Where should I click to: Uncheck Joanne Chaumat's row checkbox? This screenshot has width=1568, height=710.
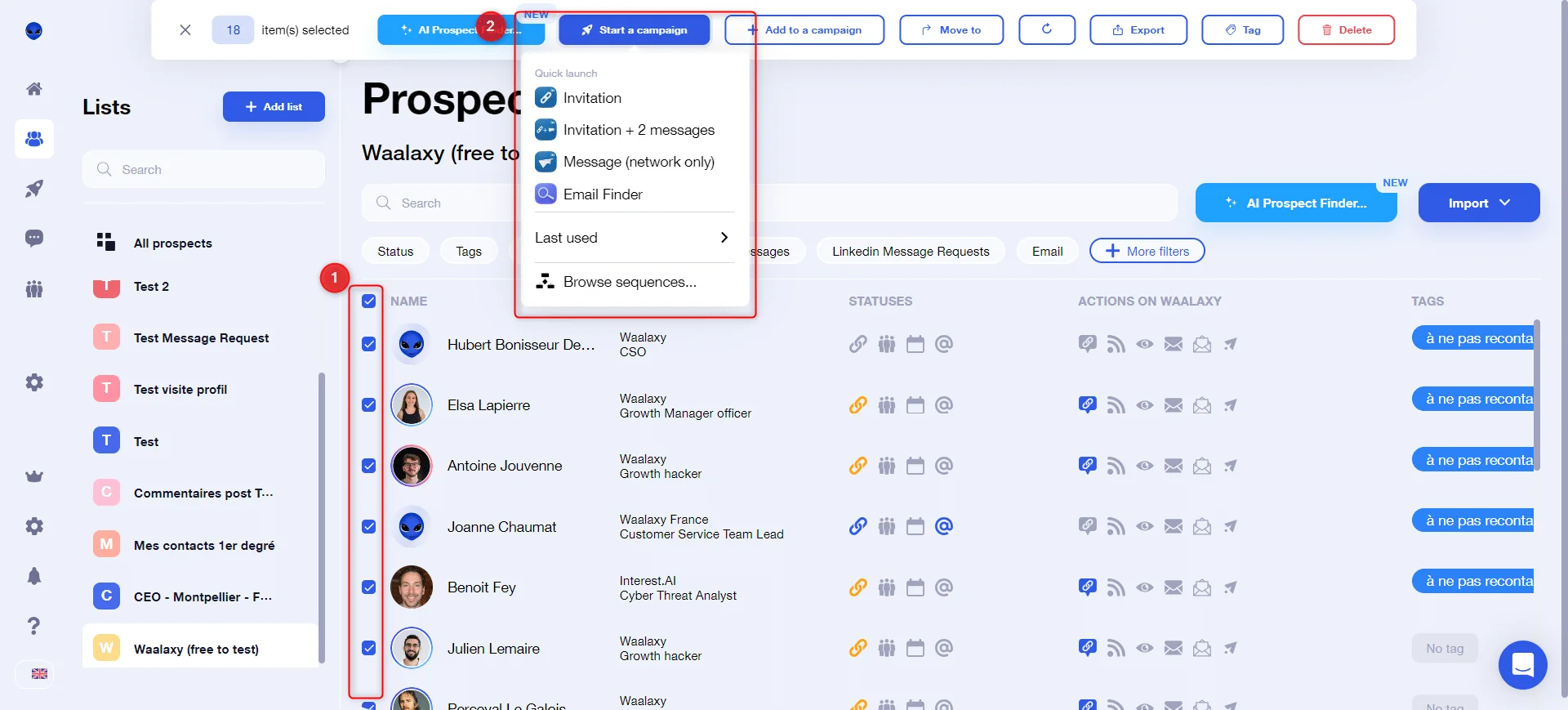(369, 527)
